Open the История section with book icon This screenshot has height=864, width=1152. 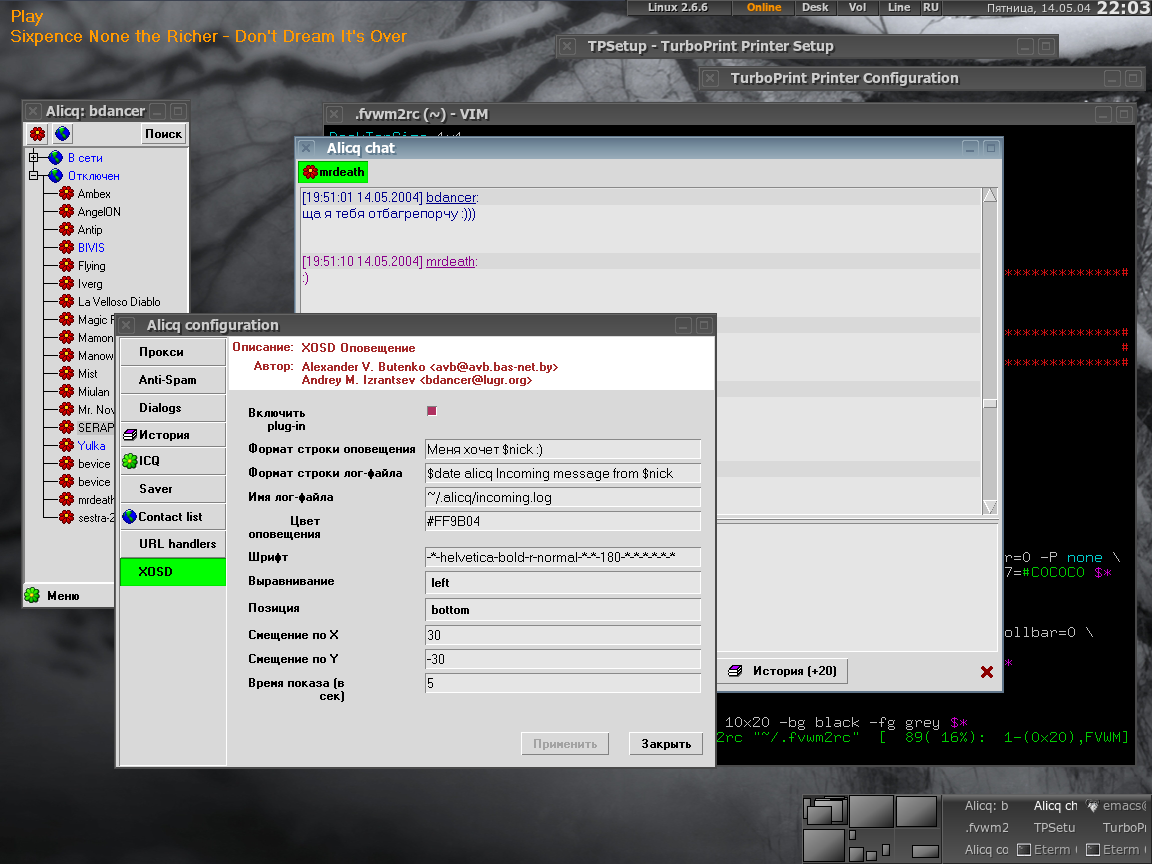coord(172,435)
